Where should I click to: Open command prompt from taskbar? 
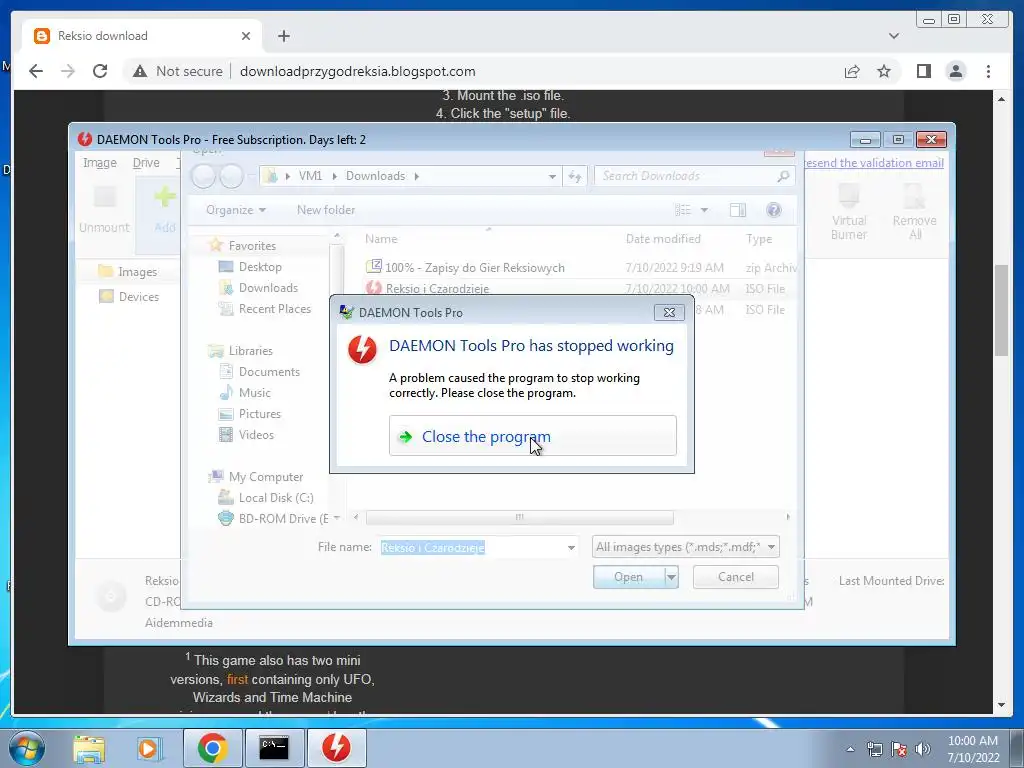pos(274,748)
